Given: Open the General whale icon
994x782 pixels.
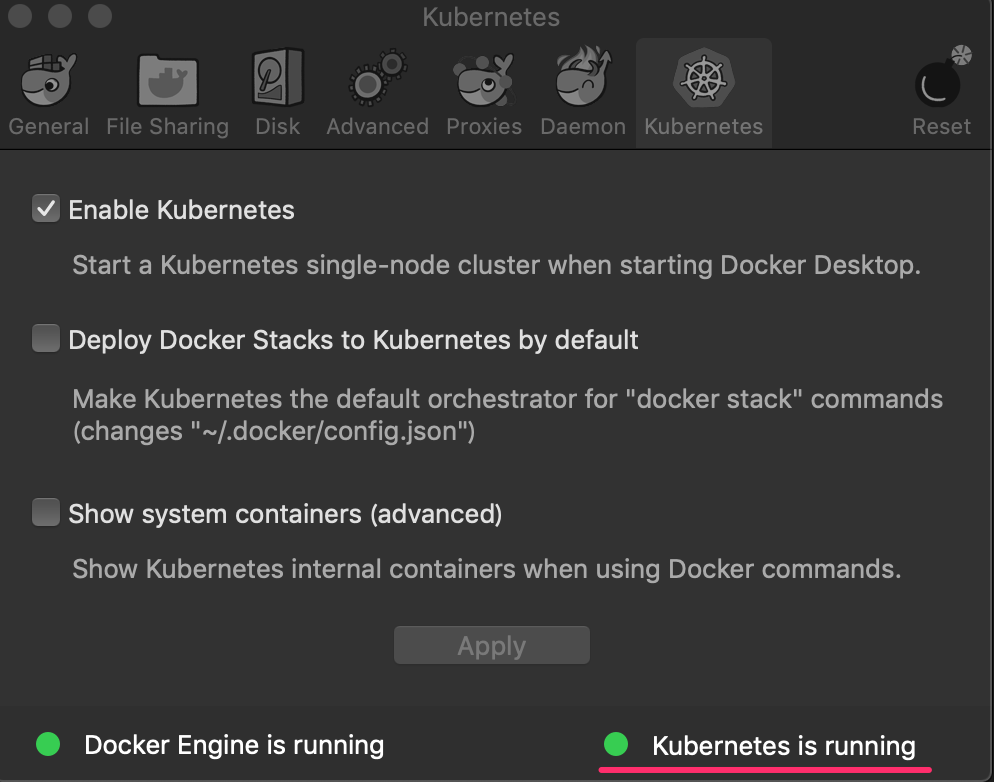Looking at the screenshot, I should pos(49,82).
